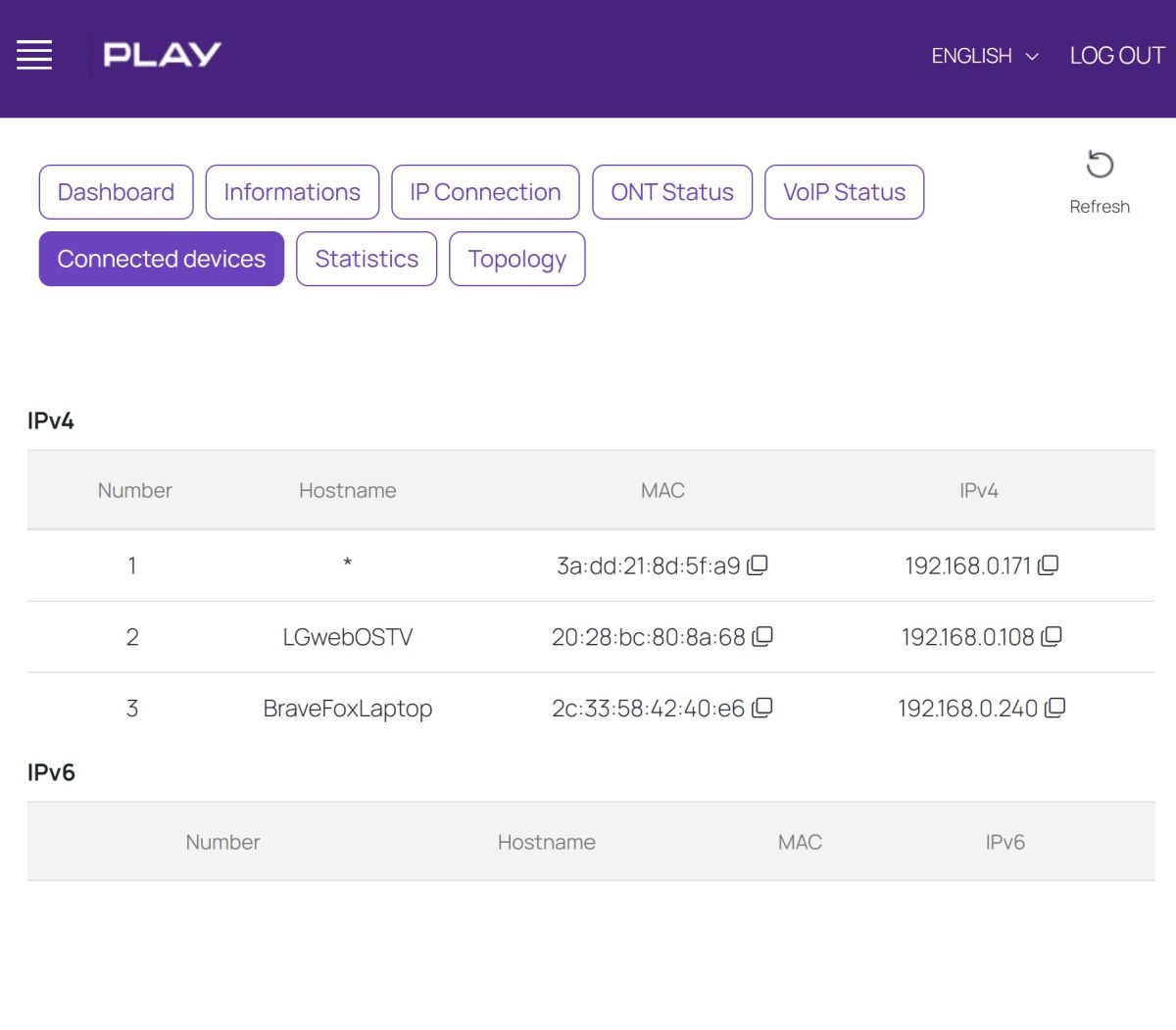This screenshot has width=1176, height=1030.
Task: Click row number 2
Action: (132, 637)
